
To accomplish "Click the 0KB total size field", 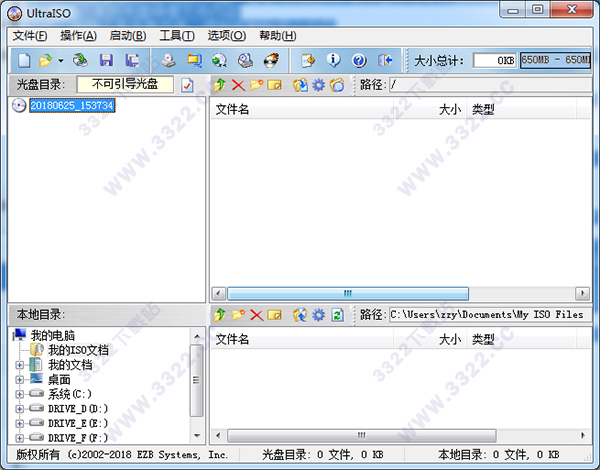I will point(495,60).
